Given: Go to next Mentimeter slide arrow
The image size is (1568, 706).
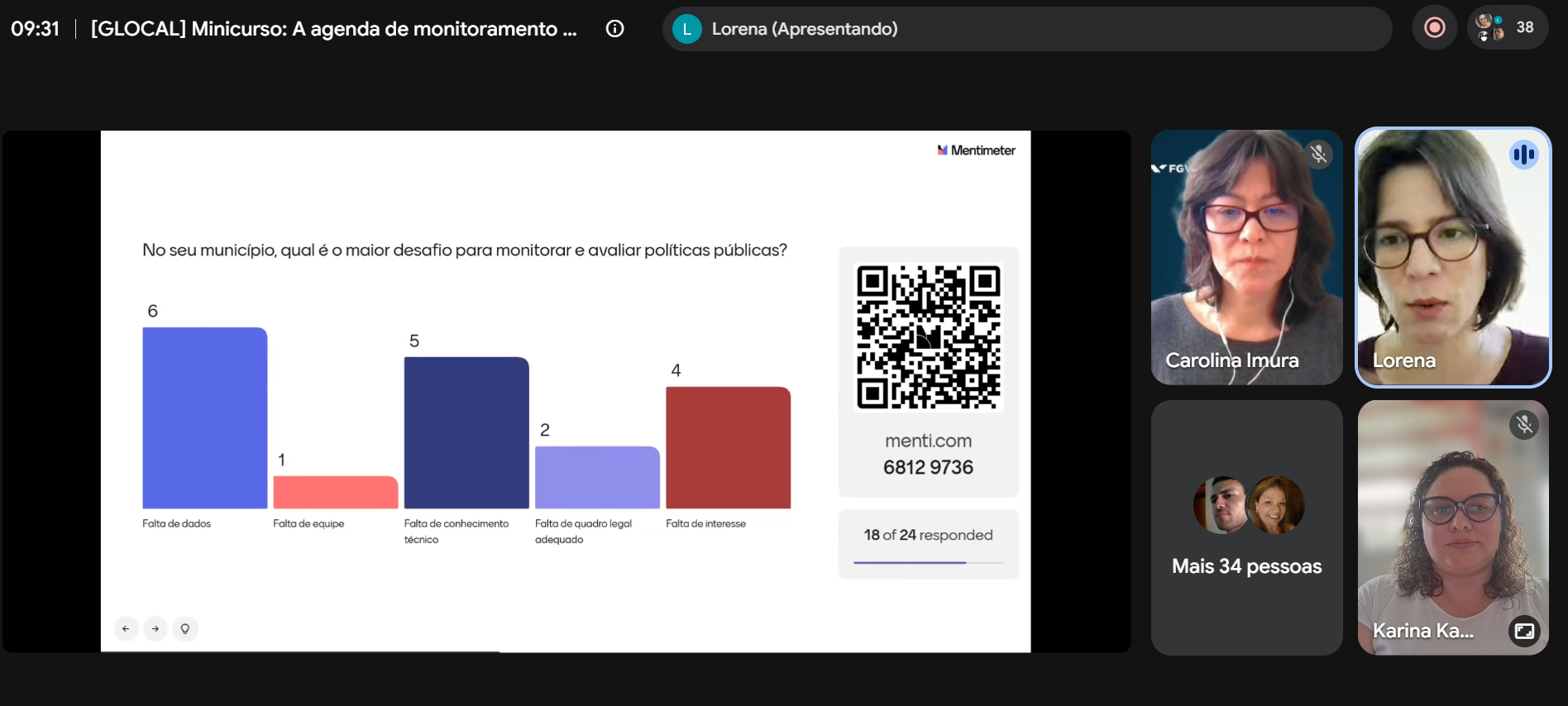Looking at the screenshot, I should click(155, 628).
